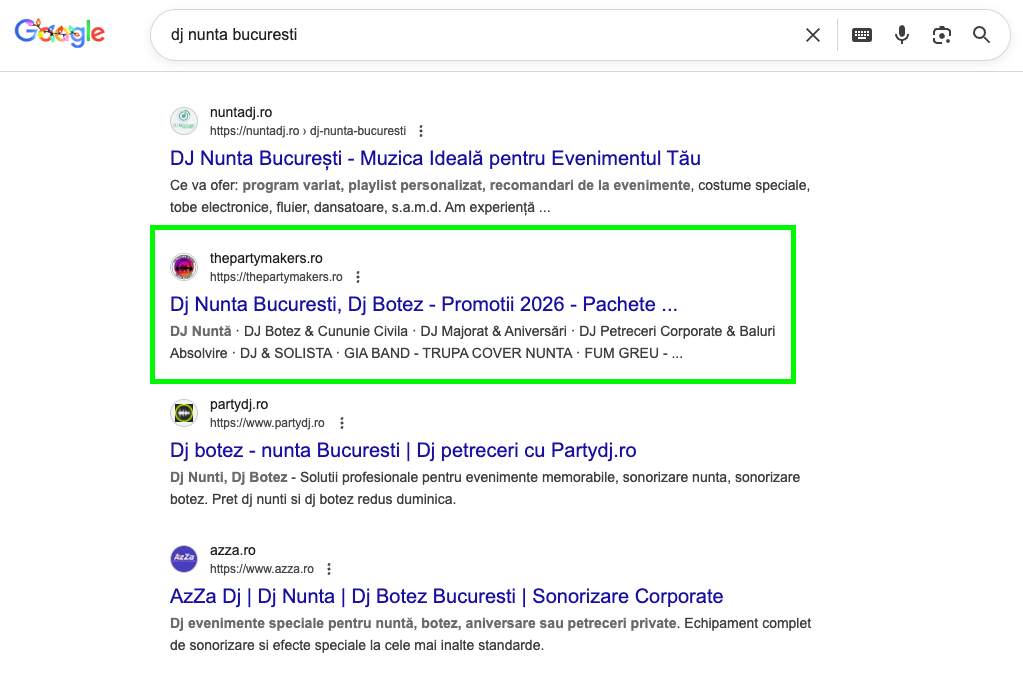The height and width of the screenshot is (674, 1023).
Task: Start voice search with the microphone icon
Action: [x=902, y=35]
